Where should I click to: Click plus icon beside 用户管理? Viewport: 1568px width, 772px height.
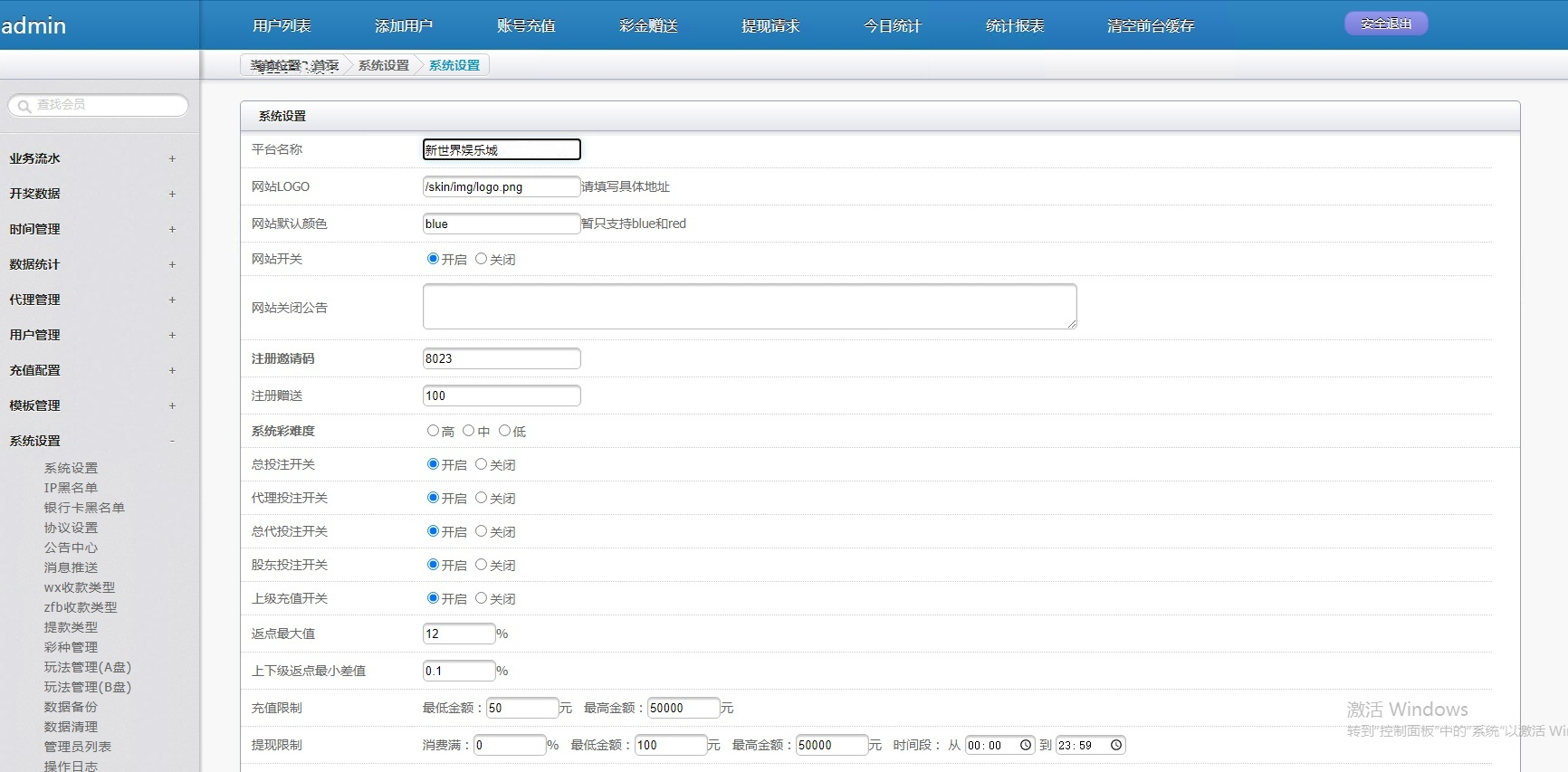pos(172,336)
